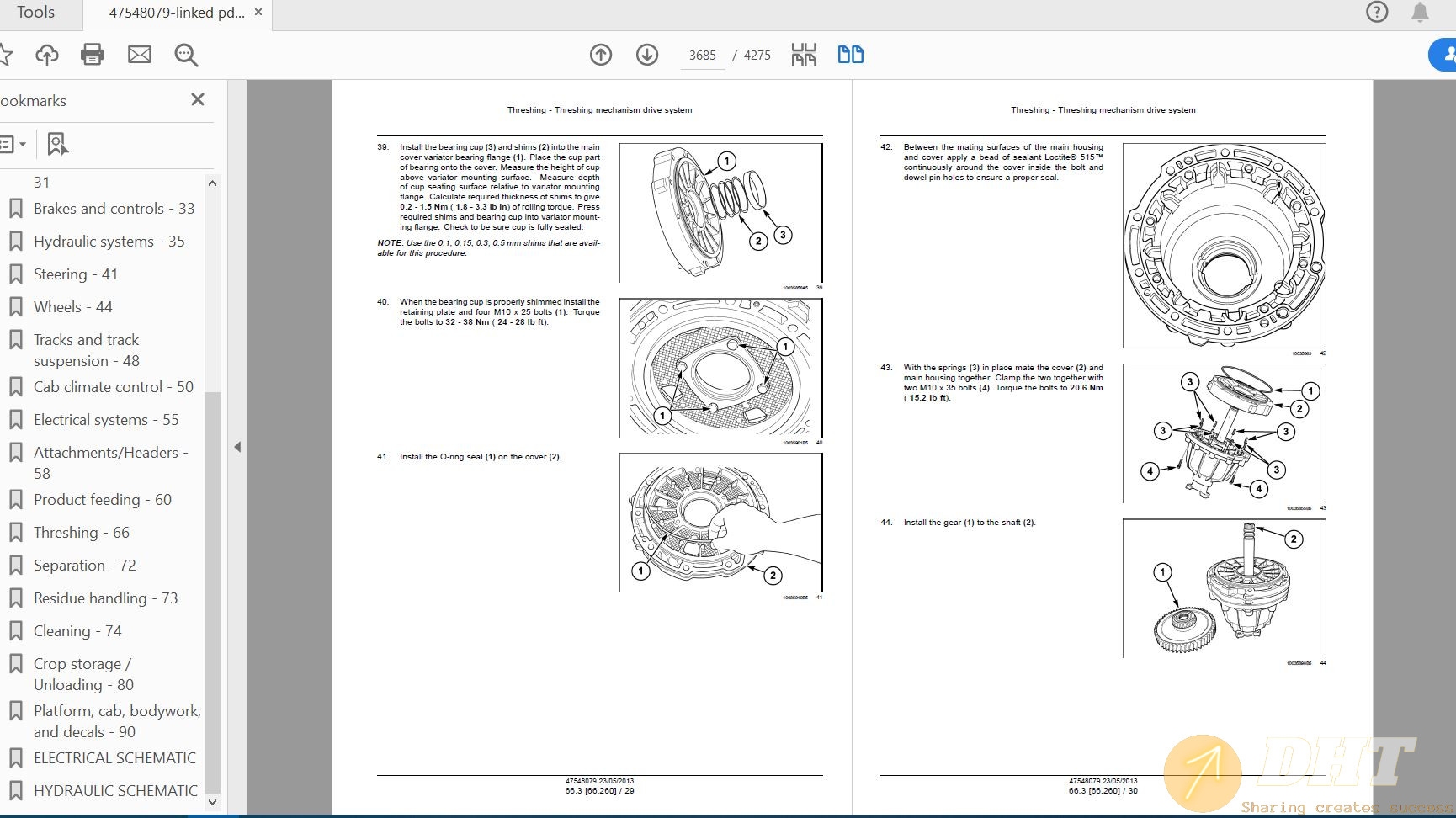Click the fit page scrolling icon

804,55
